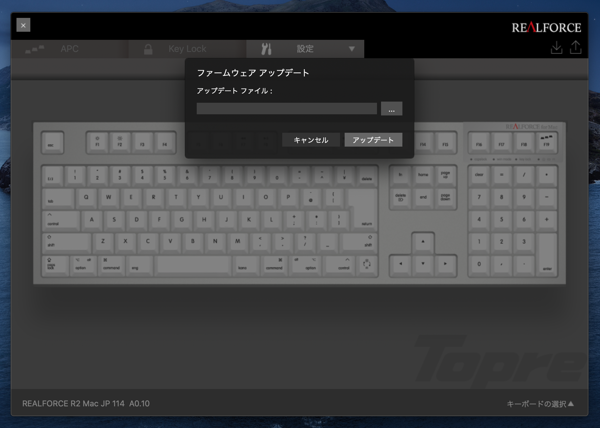The height and width of the screenshot is (428, 600).
Task: Select the return key on keyboard image
Action: [x=362, y=209]
